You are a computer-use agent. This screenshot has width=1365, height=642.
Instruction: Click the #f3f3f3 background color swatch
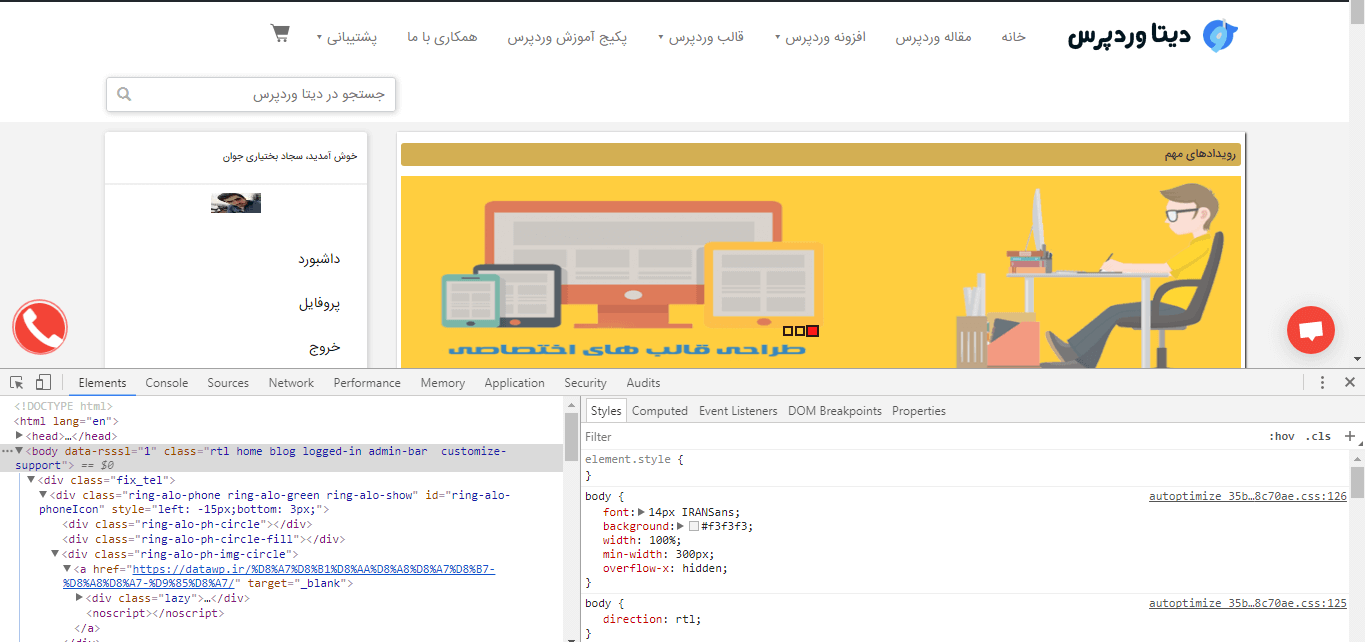pyautogui.click(x=694, y=526)
